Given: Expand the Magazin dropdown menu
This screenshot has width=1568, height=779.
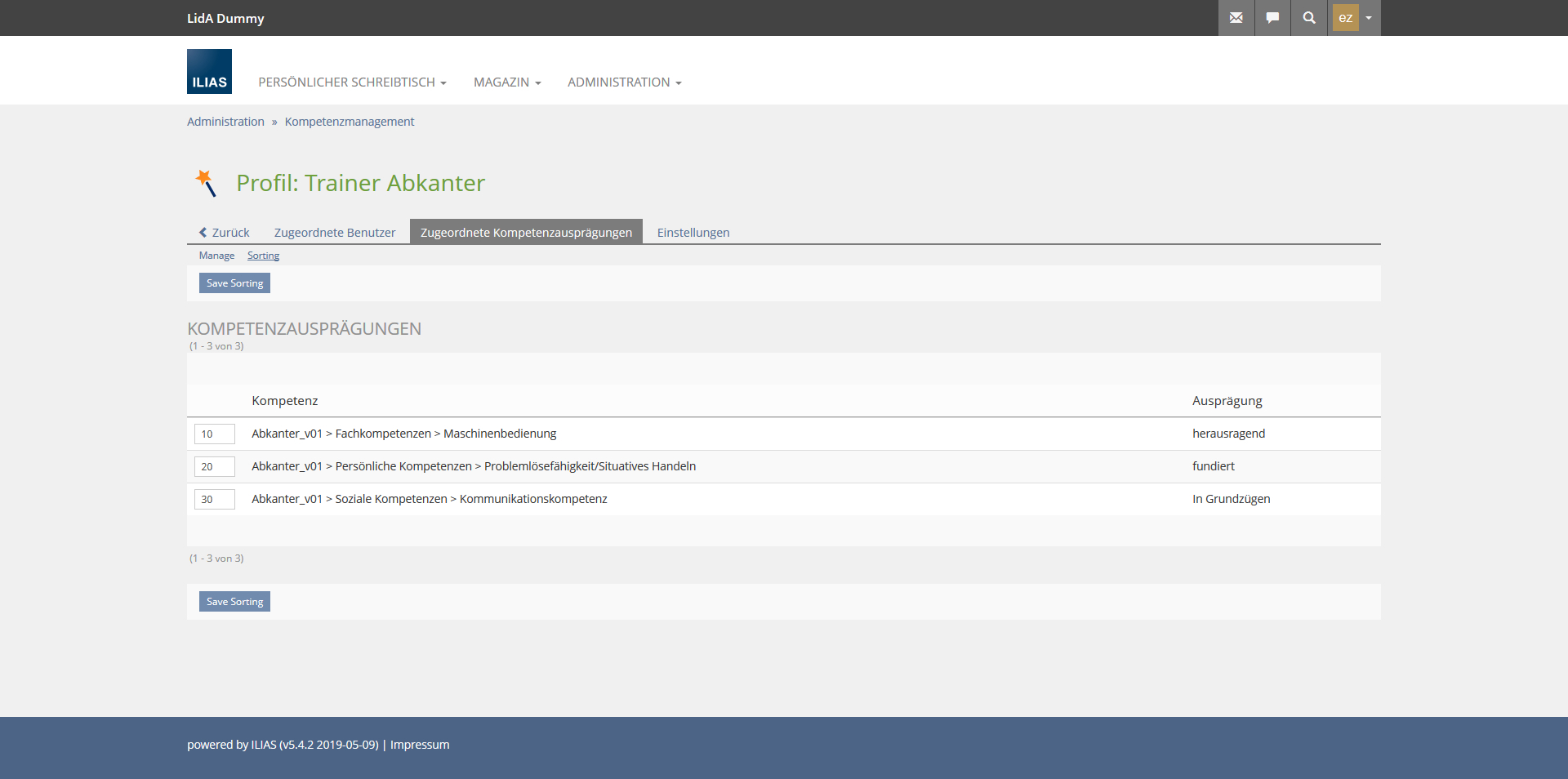Looking at the screenshot, I should [507, 82].
